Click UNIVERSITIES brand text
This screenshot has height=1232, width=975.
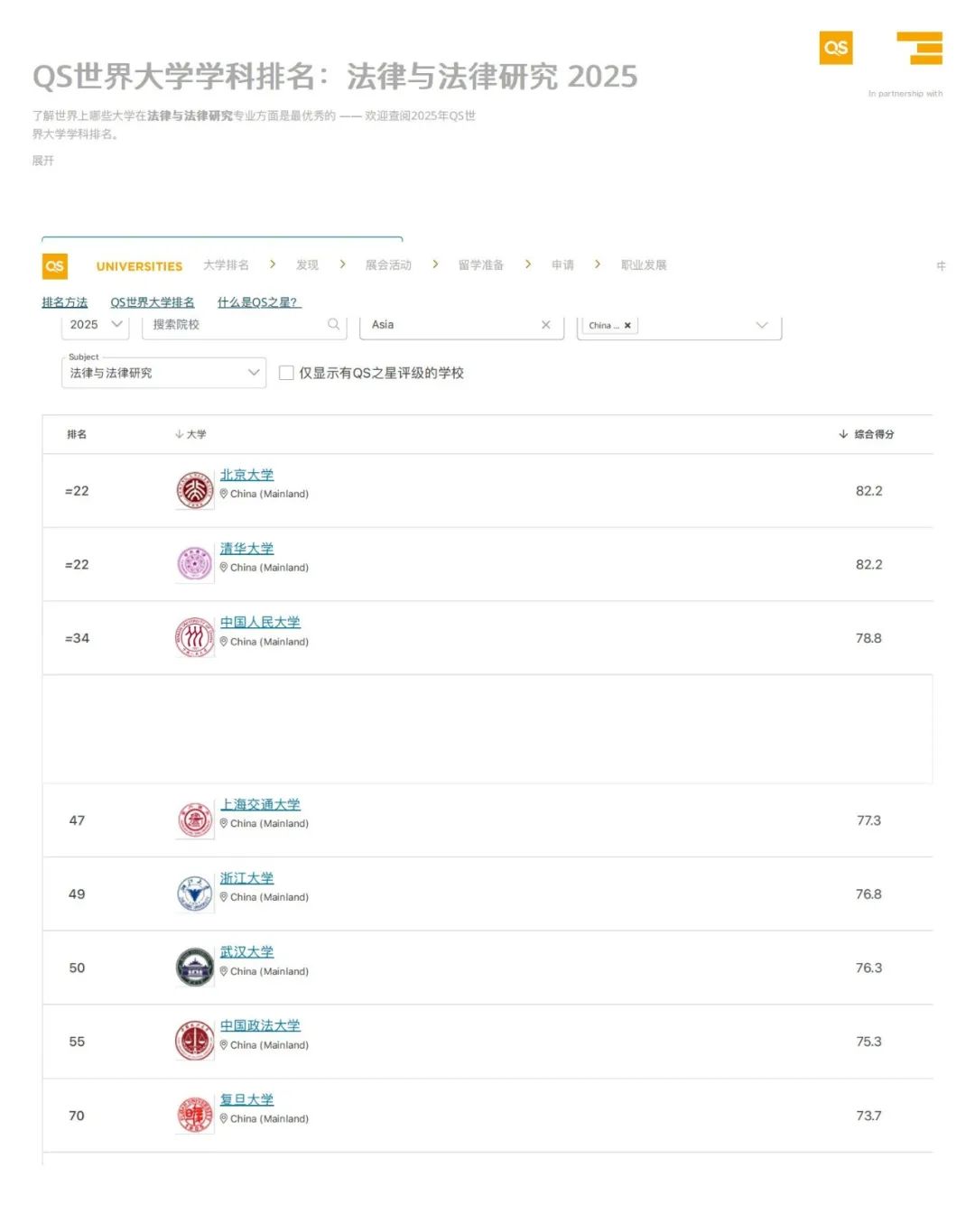tap(139, 266)
